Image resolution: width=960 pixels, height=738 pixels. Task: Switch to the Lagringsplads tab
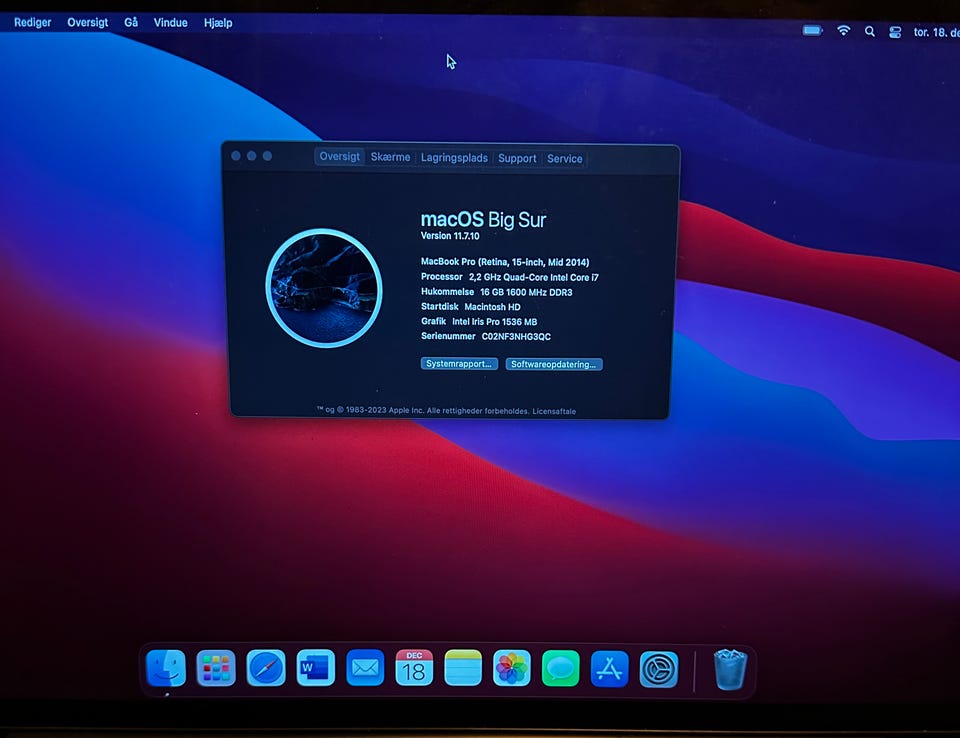click(454, 157)
